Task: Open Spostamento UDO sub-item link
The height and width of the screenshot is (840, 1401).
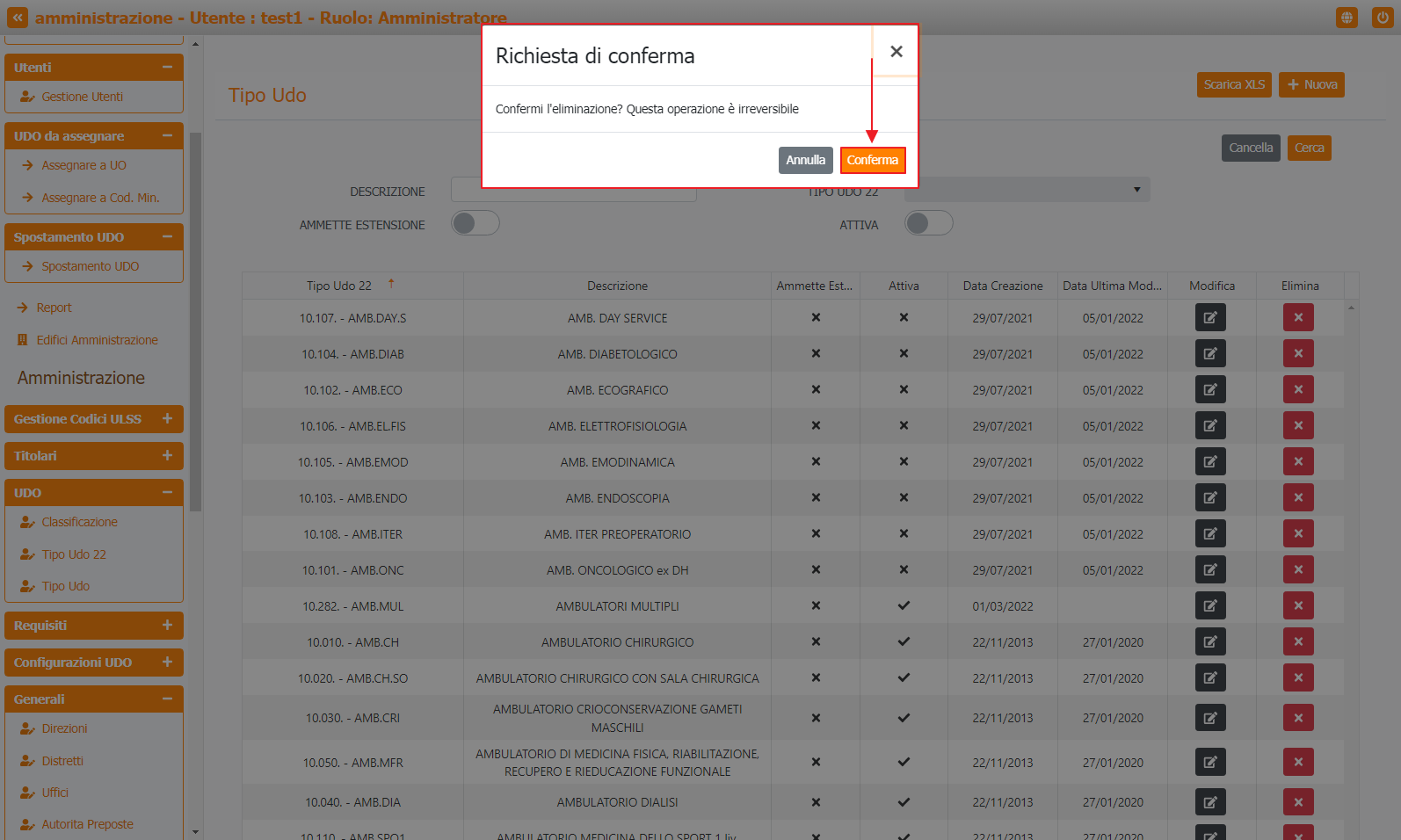Action: click(x=90, y=266)
